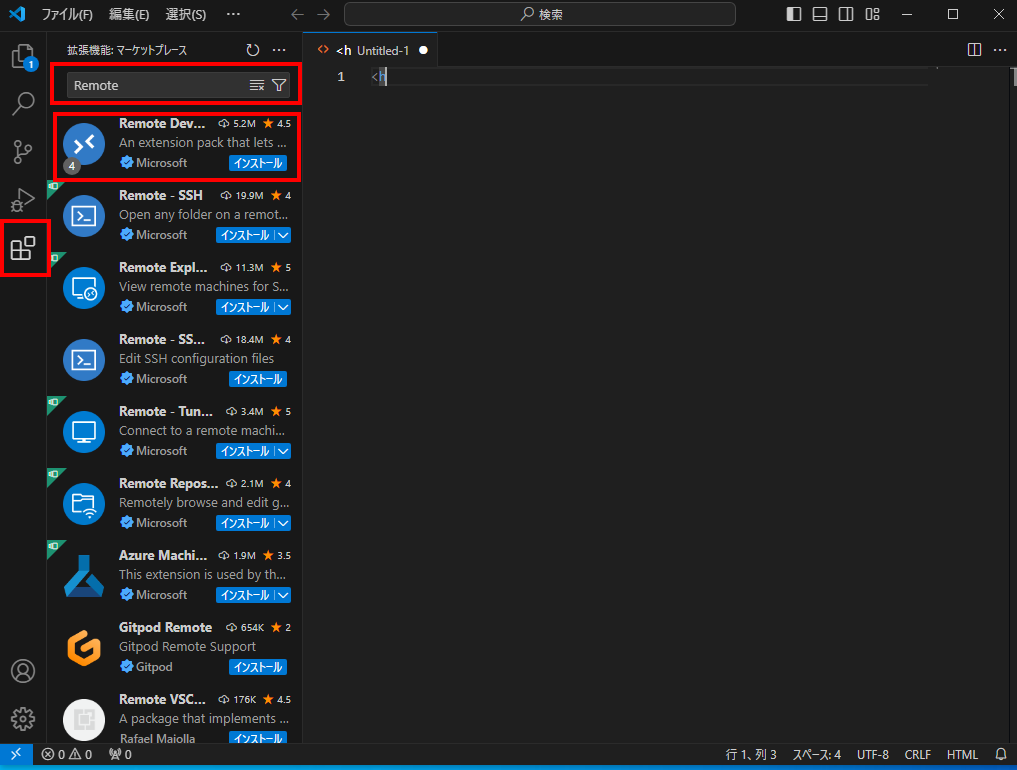This screenshot has height=770, width=1017.
Task: Open the Search view in activity bar
Action: 23,104
